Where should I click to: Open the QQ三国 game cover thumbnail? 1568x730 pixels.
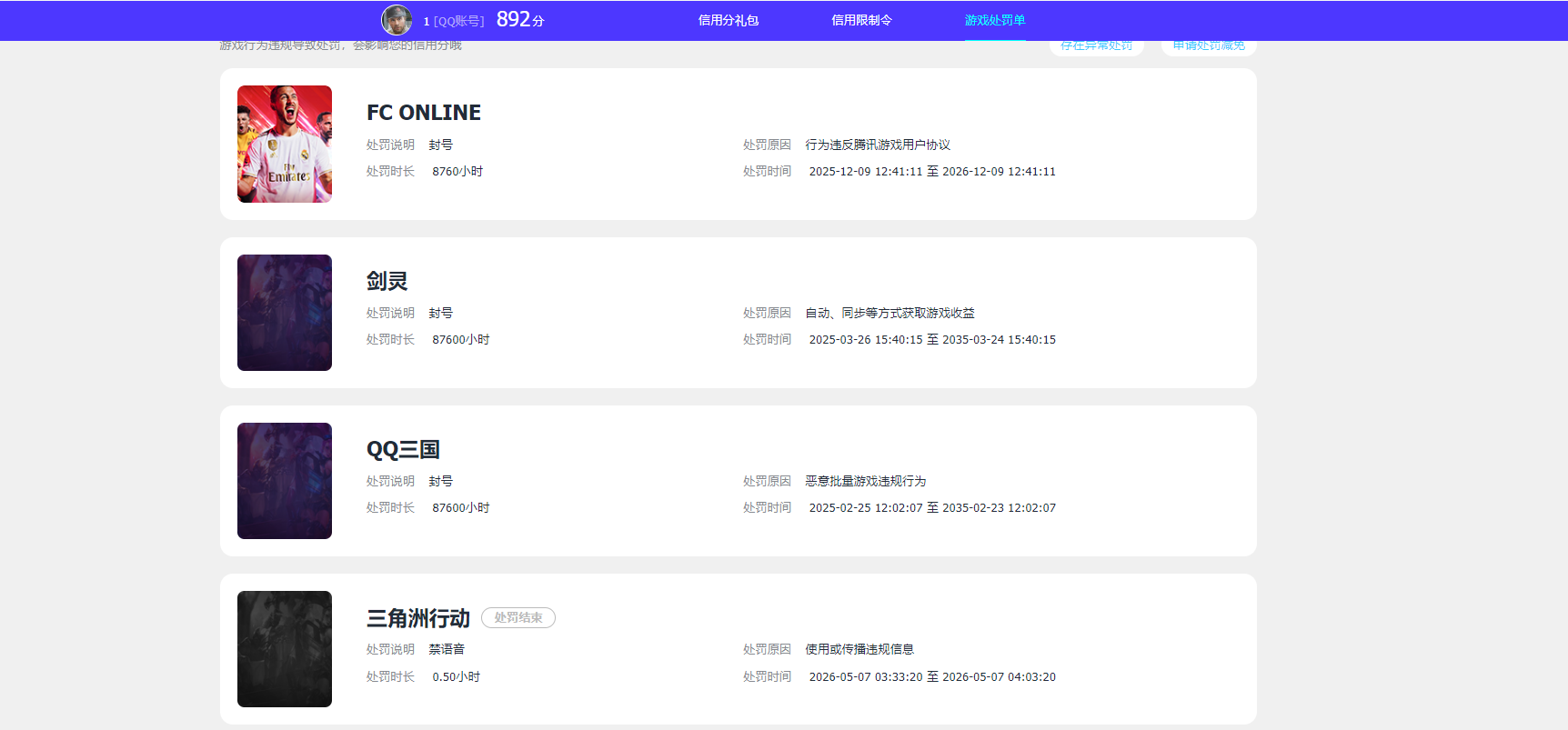pyautogui.click(x=285, y=481)
